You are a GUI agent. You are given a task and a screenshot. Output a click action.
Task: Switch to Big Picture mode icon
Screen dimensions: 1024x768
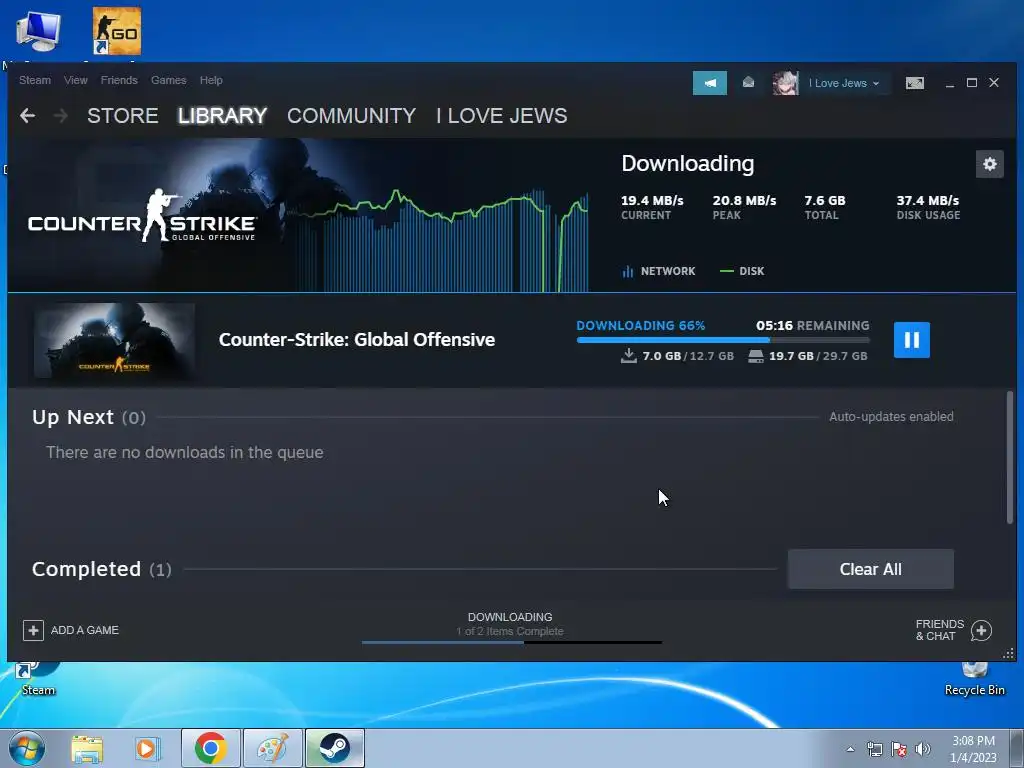click(x=914, y=83)
